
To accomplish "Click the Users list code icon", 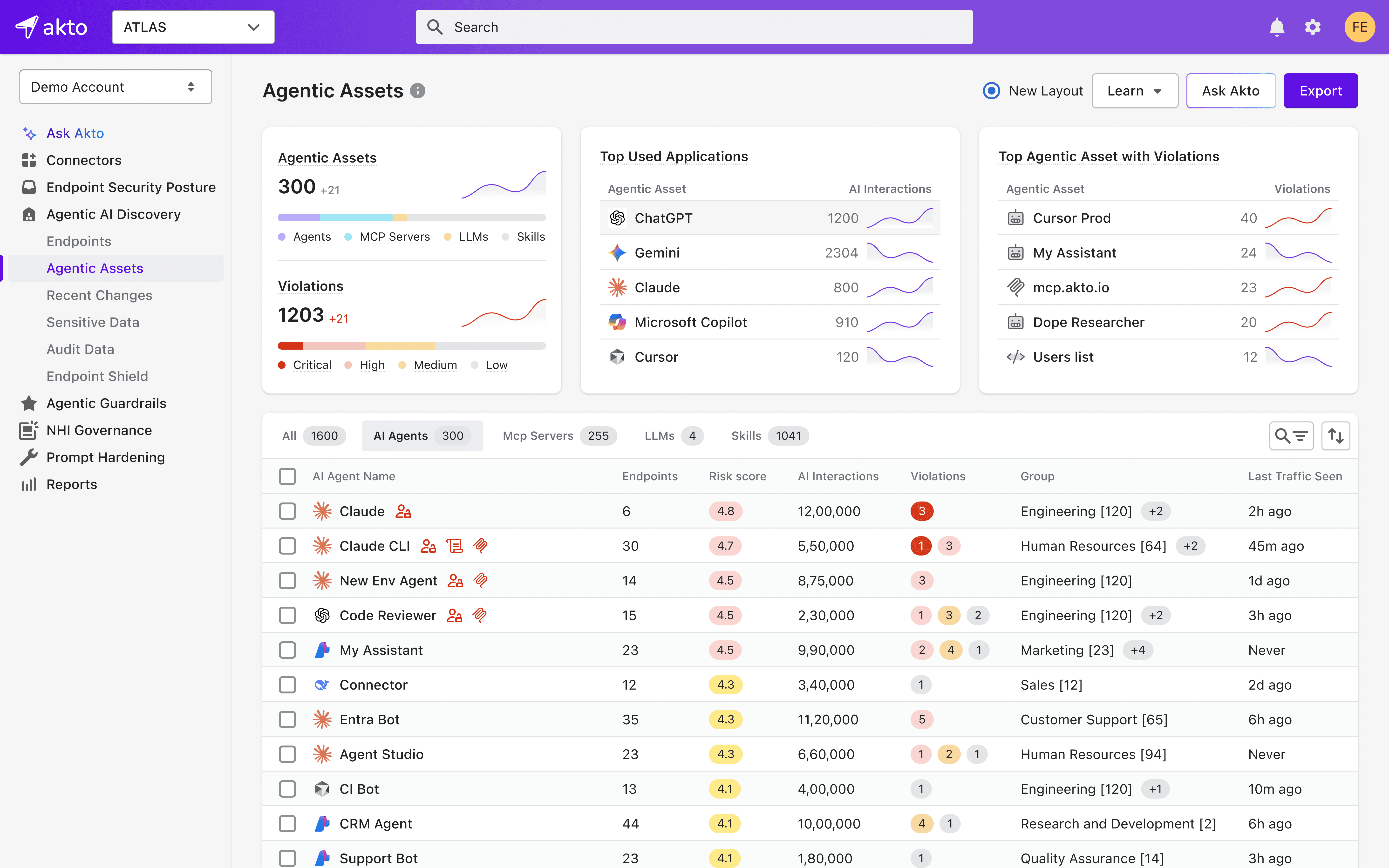I will tap(1015, 357).
